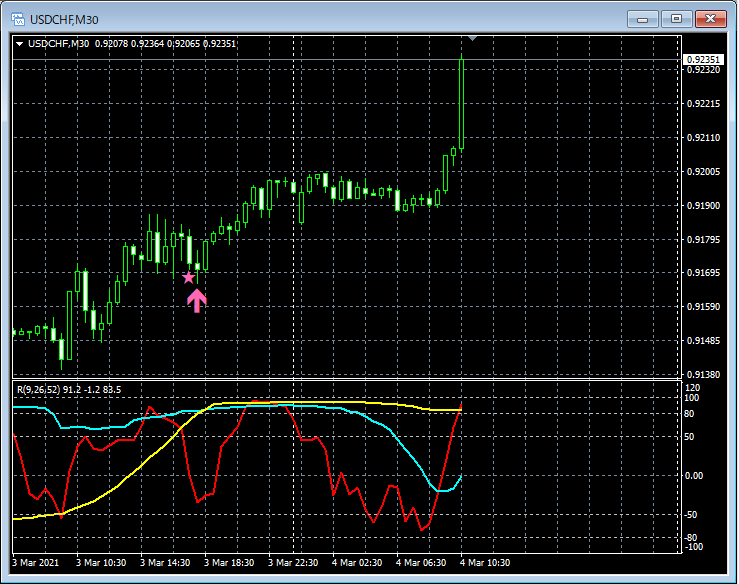
Task: Click price scale value 0.91380
Action: (704, 374)
